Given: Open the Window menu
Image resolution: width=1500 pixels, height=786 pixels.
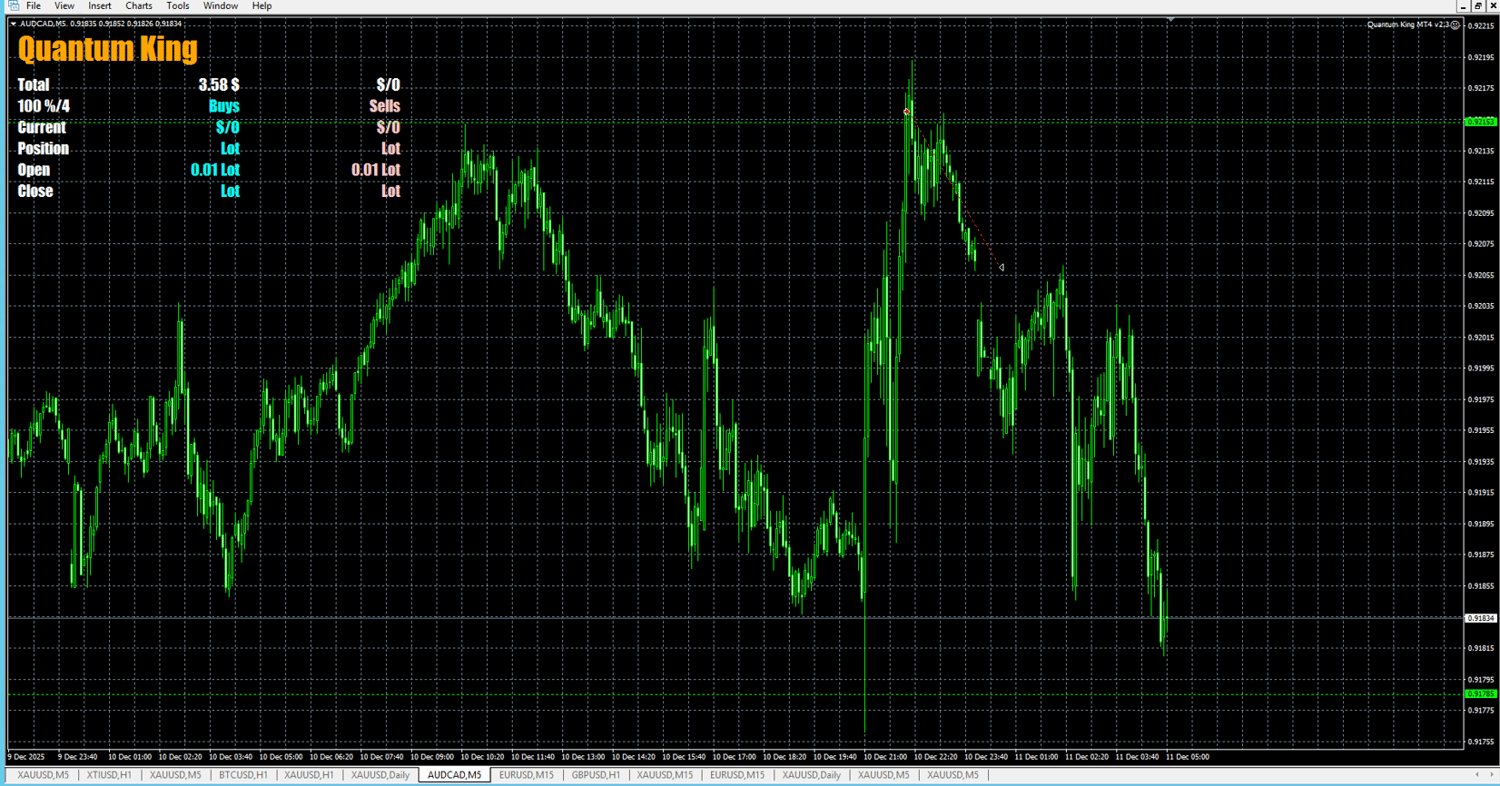Looking at the screenshot, I should point(220,6).
